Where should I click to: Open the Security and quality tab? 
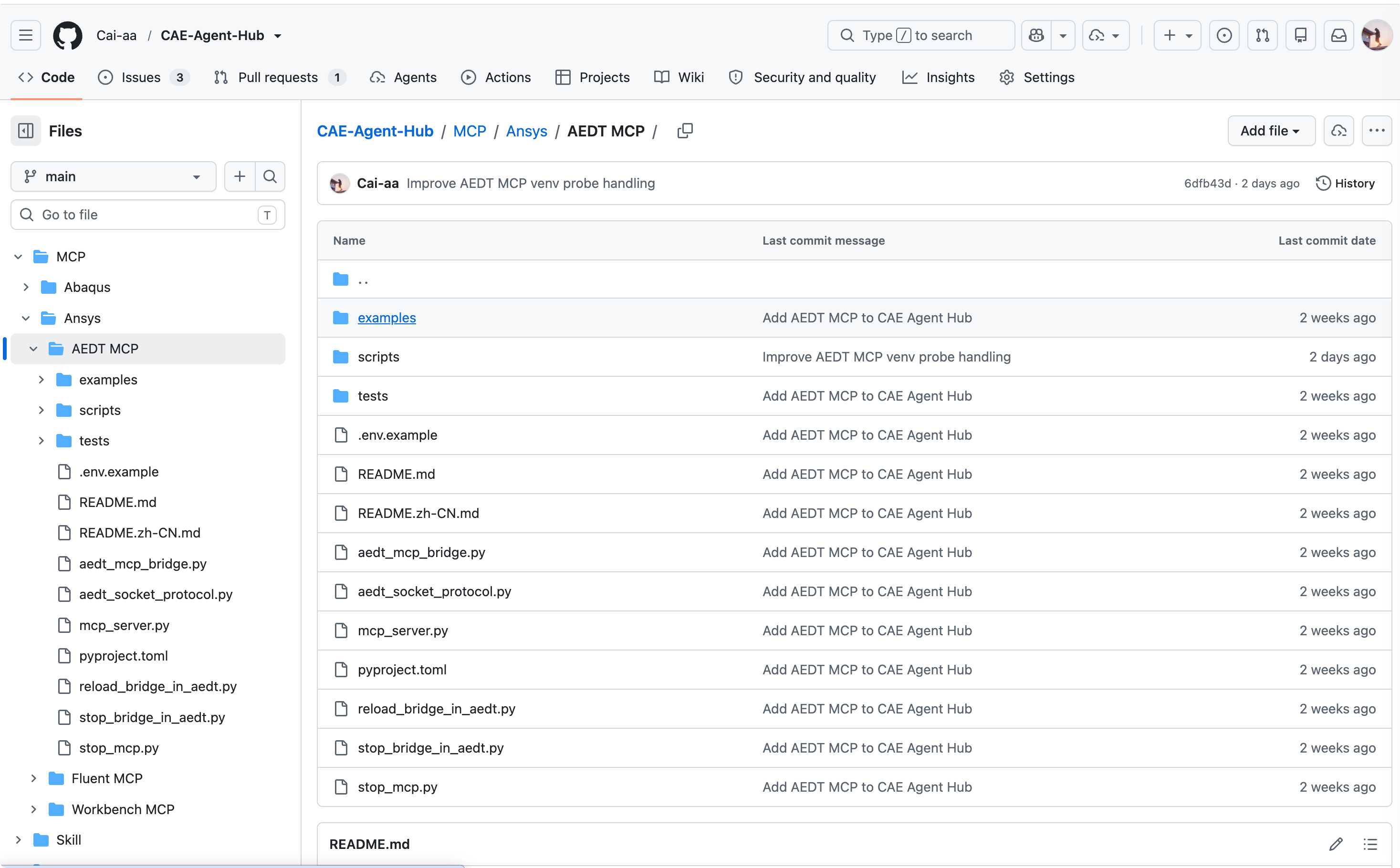coord(802,77)
